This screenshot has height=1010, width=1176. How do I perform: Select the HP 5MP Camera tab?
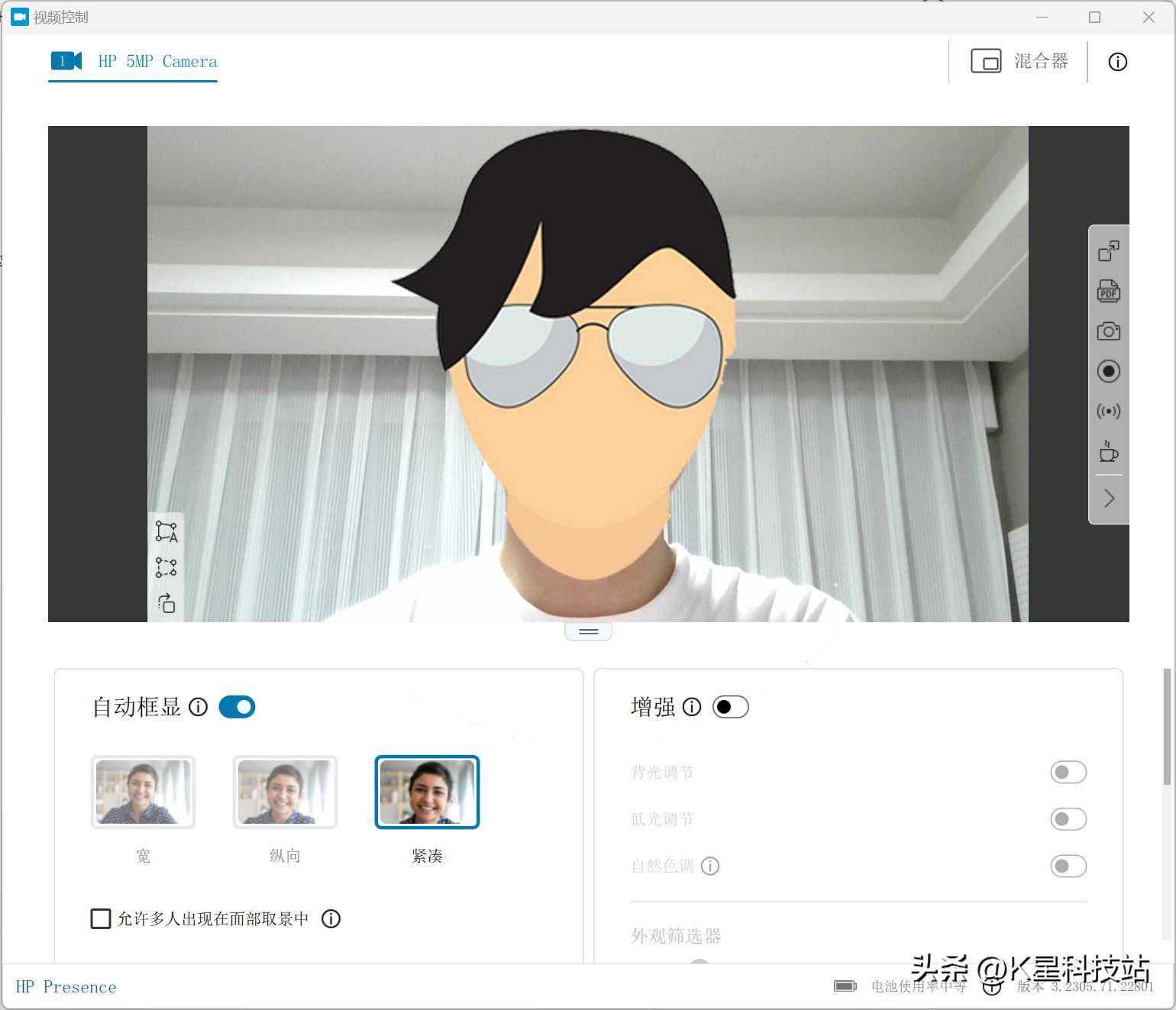click(134, 62)
